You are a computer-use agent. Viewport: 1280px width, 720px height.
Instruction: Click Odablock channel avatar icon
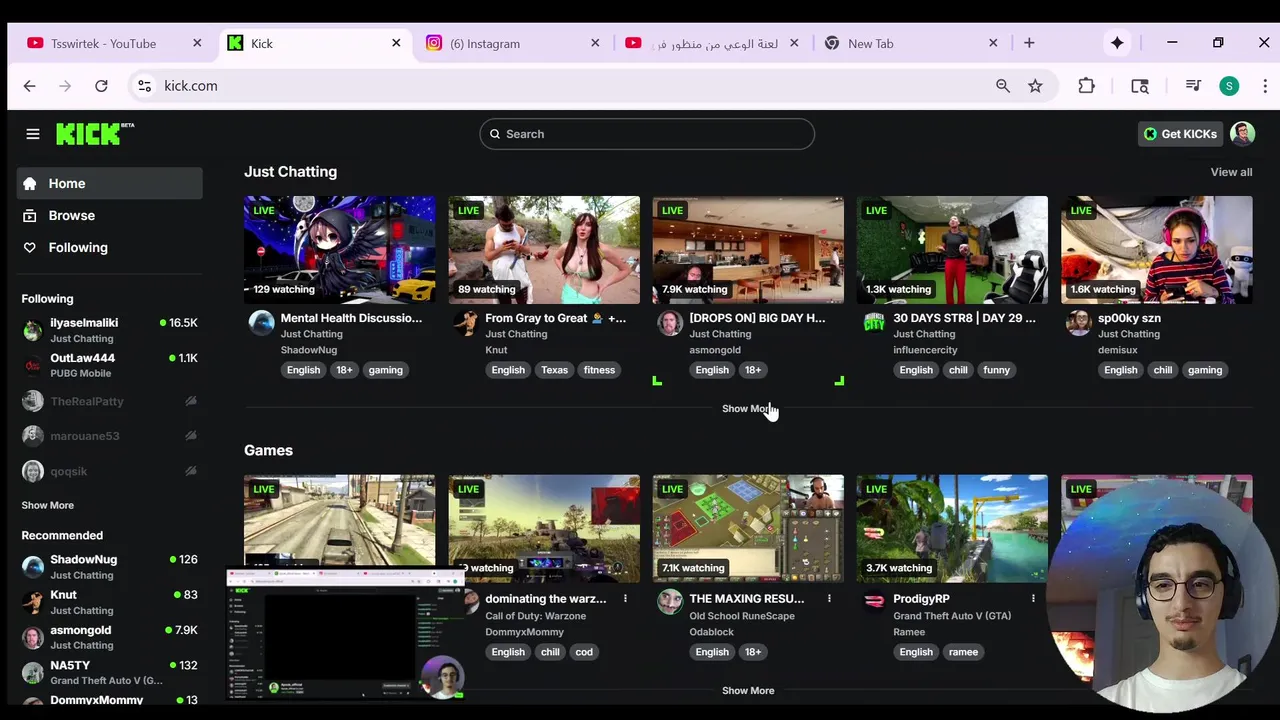(670, 602)
